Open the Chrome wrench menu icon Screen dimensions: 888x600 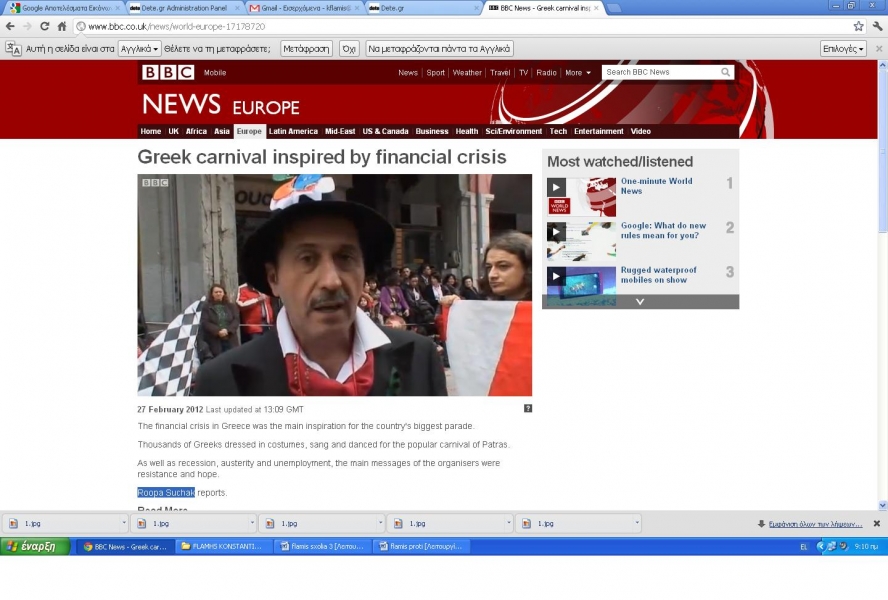coord(880,26)
